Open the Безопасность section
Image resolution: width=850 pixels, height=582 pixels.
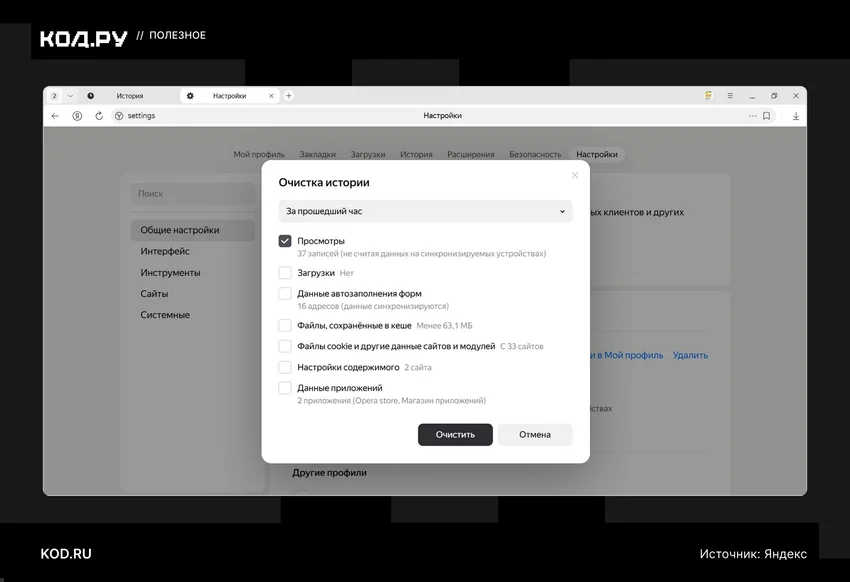[535, 154]
